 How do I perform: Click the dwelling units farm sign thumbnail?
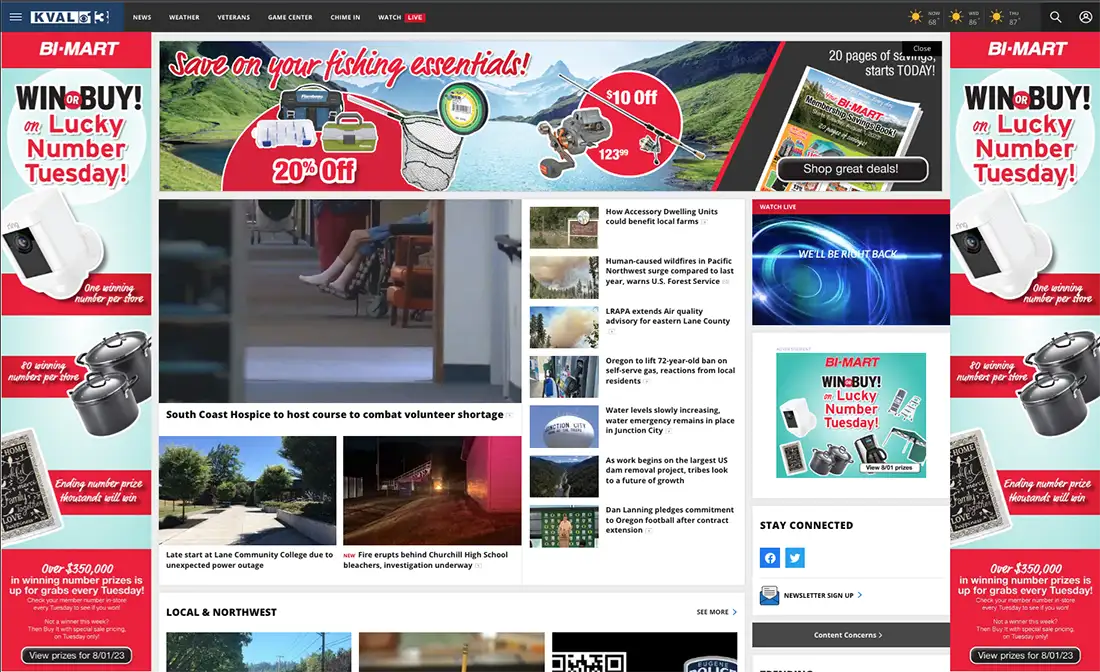564,227
